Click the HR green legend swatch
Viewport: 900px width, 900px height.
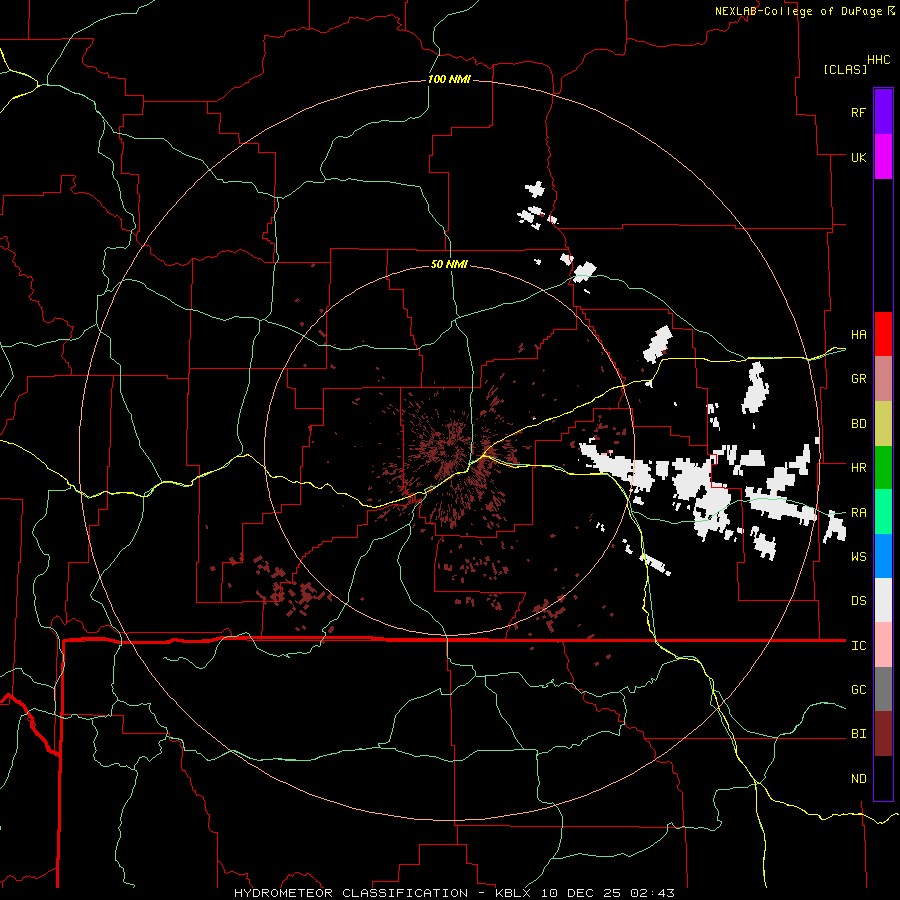(883, 468)
